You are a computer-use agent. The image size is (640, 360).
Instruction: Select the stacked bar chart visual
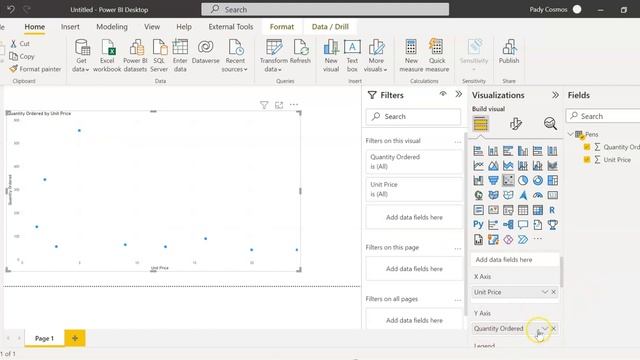478,151
